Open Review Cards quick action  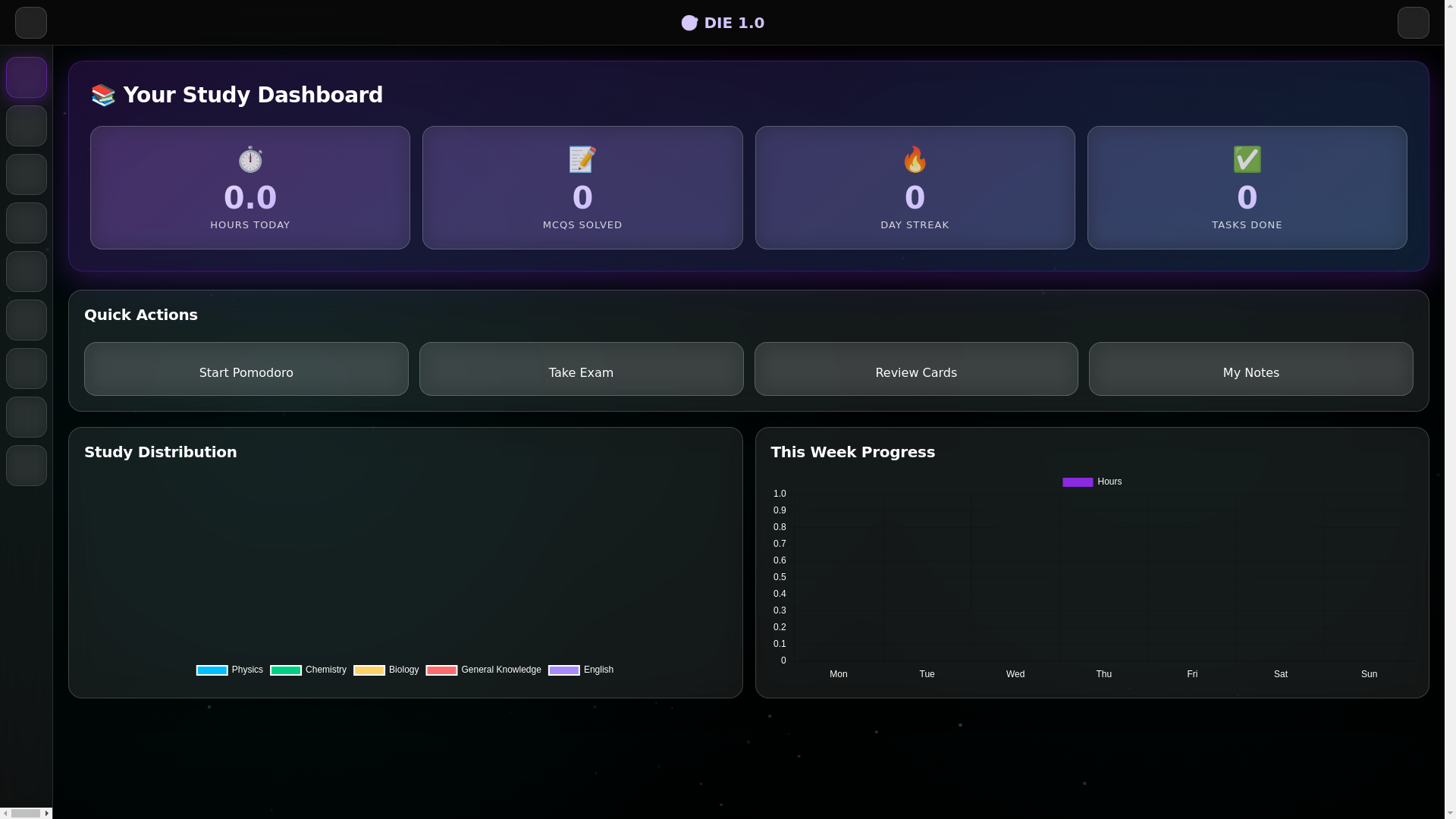coord(916,369)
